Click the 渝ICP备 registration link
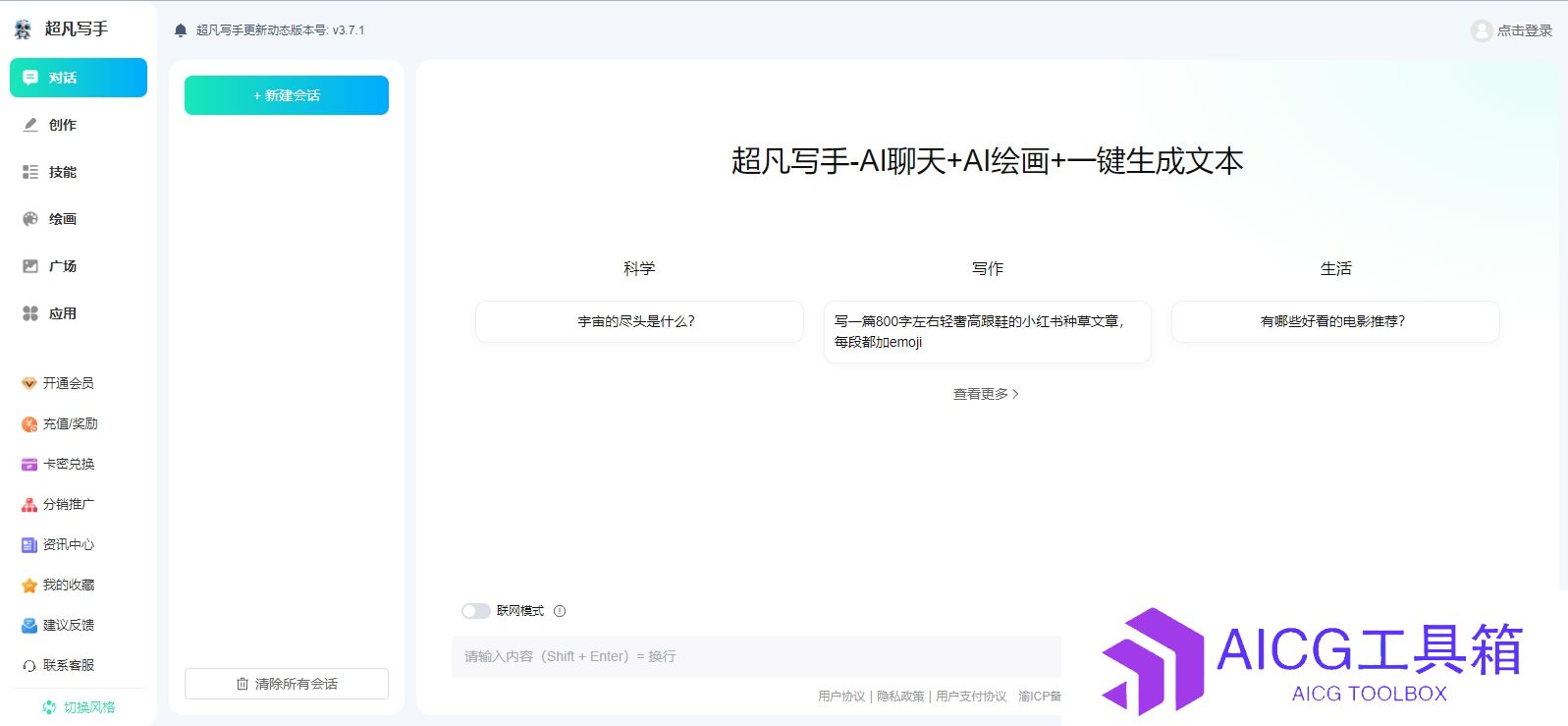The image size is (1568, 726). pyautogui.click(x=1040, y=697)
